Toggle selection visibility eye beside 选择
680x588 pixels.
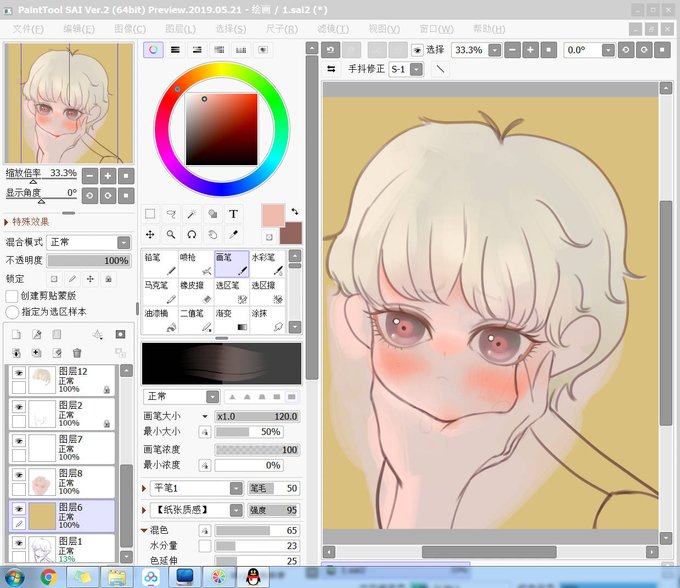[417, 50]
